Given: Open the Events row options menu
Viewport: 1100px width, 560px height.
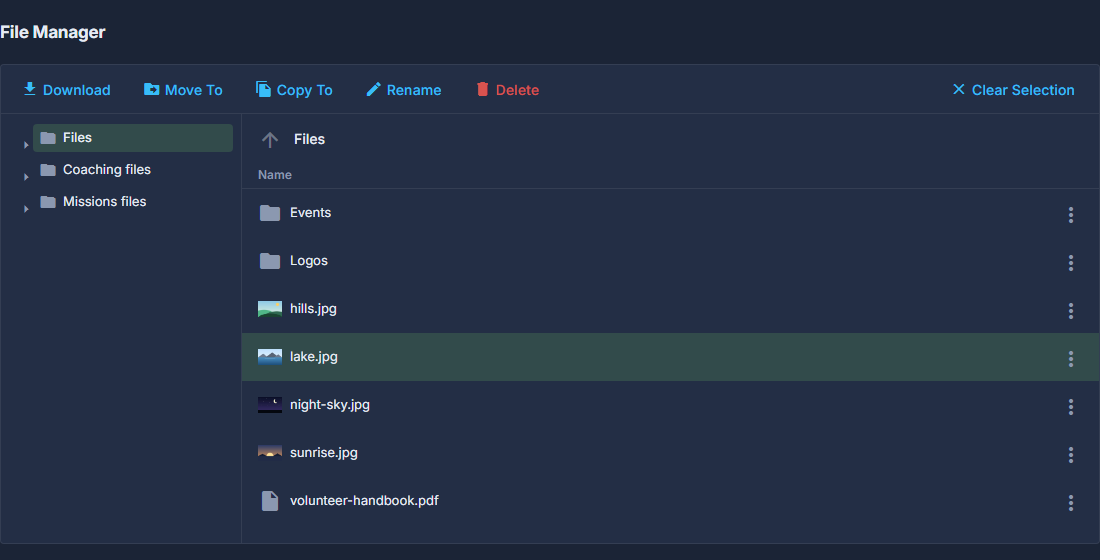Looking at the screenshot, I should coord(1071,215).
